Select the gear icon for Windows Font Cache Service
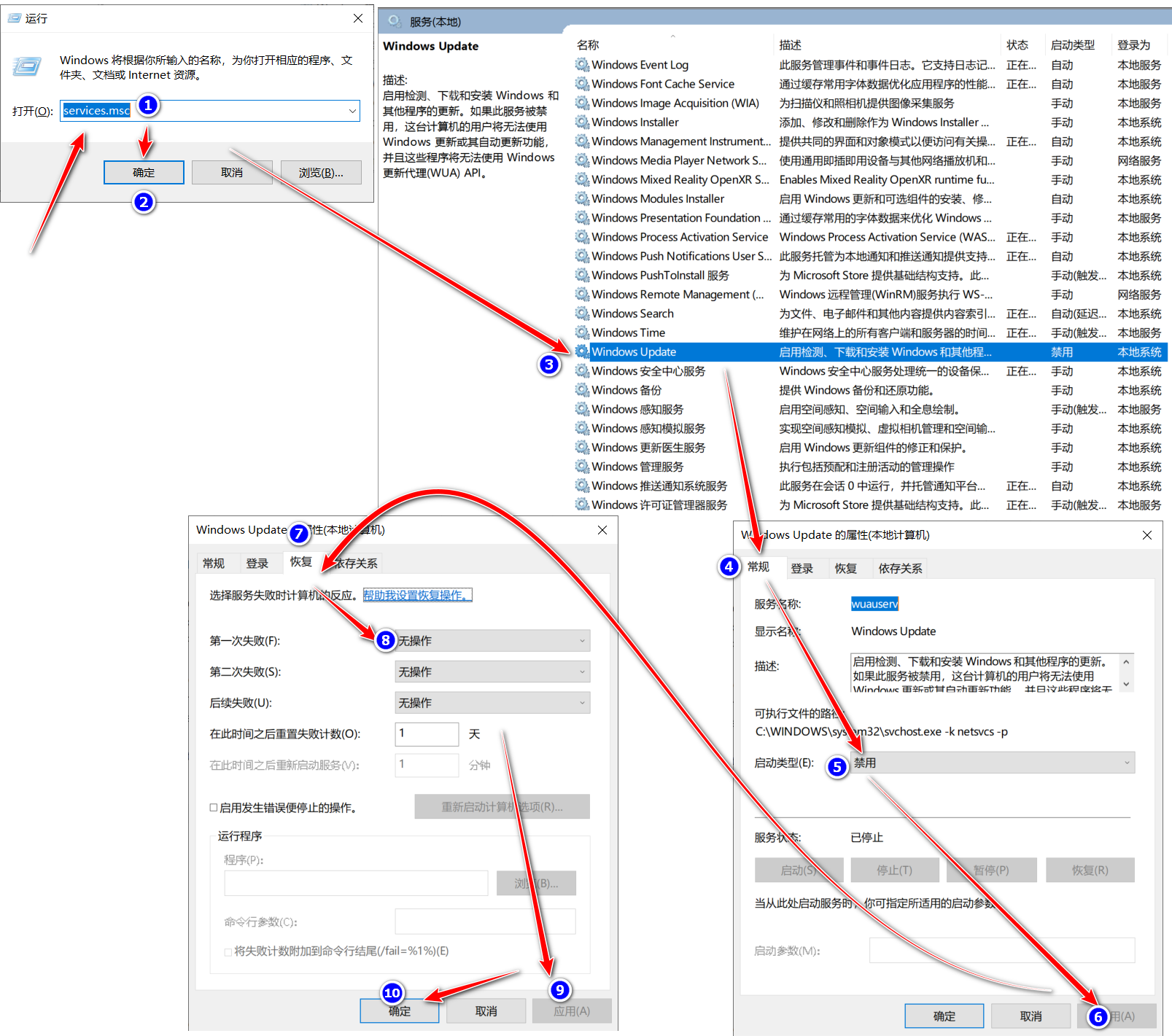This screenshot has width=1172, height=1036. click(582, 84)
